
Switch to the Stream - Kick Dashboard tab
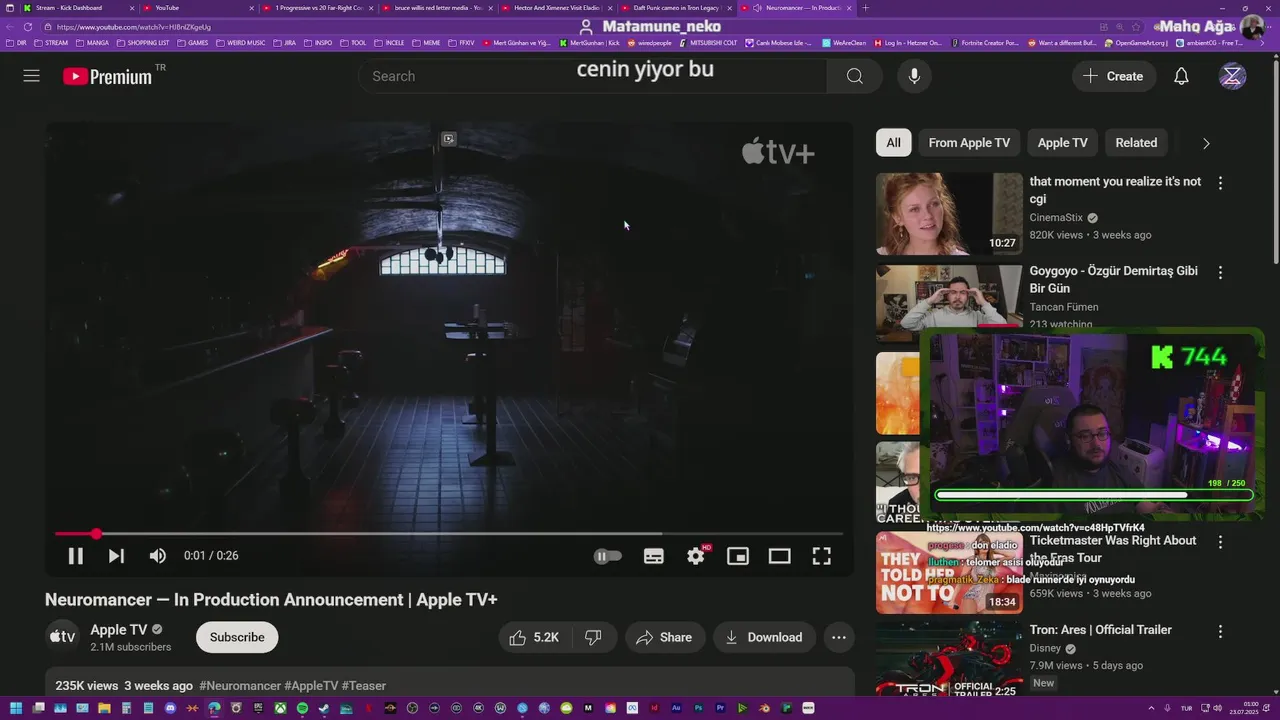coord(78,8)
